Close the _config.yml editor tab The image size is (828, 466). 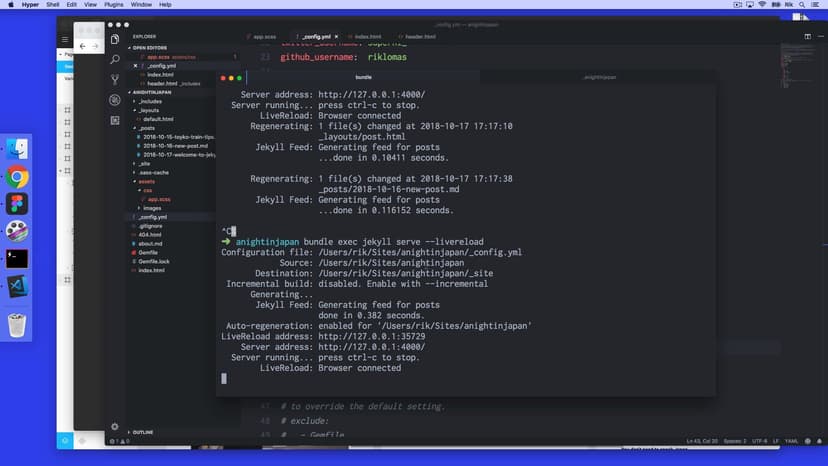click(335, 37)
